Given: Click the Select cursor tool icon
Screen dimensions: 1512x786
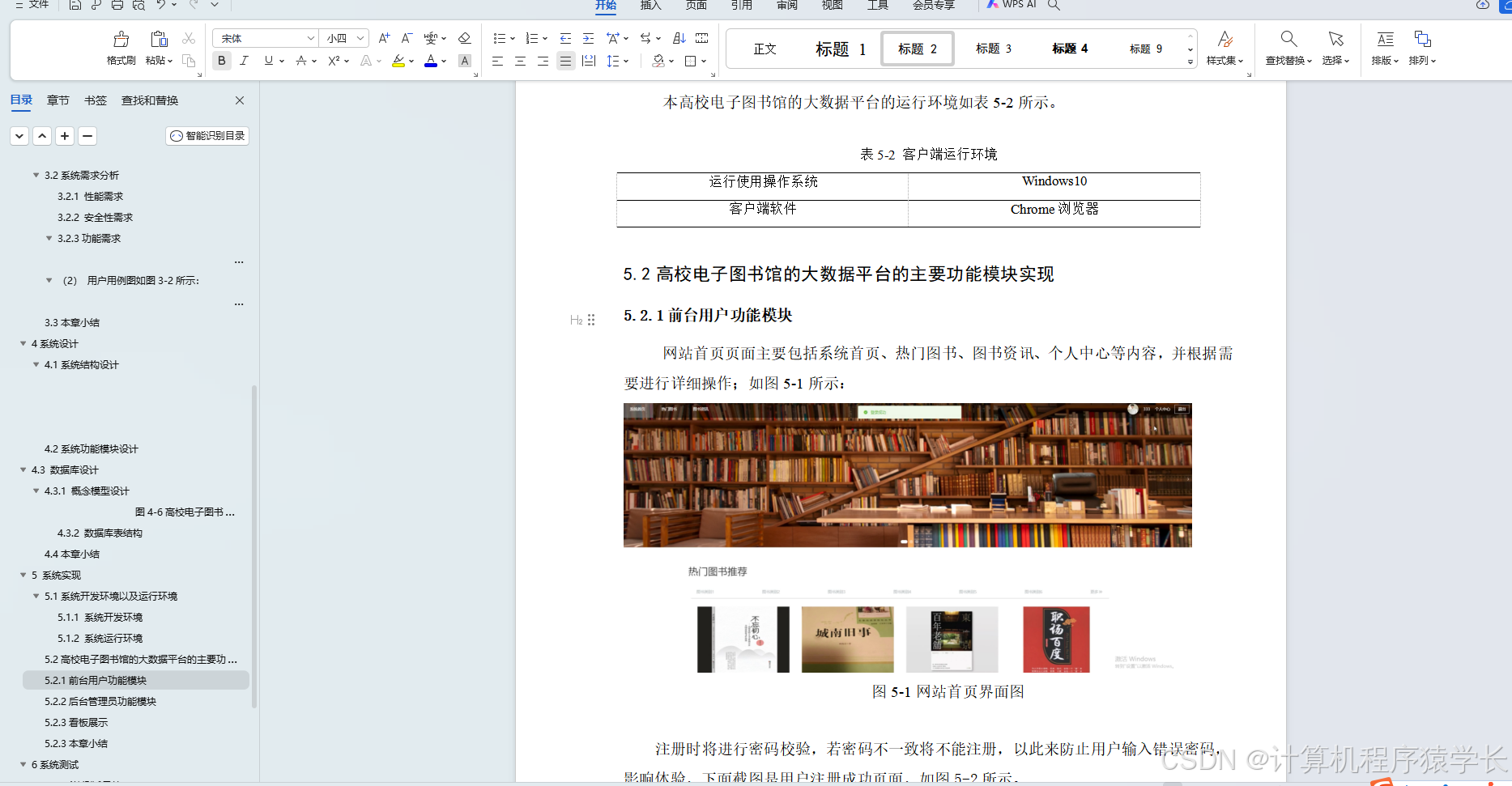Looking at the screenshot, I should [x=1335, y=39].
